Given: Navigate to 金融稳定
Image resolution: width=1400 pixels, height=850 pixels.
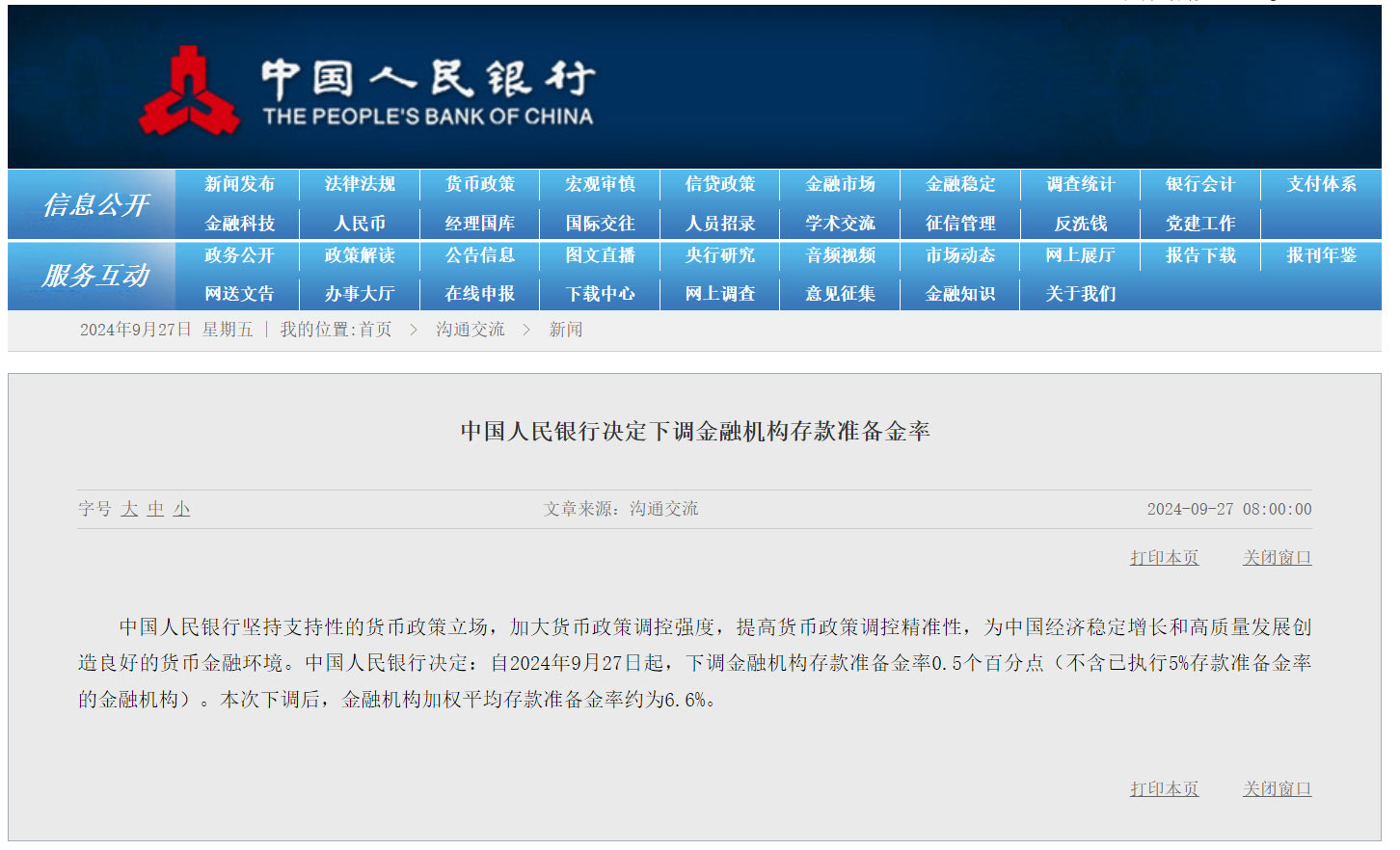Looking at the screenshot, I should [x=960, y=184].
